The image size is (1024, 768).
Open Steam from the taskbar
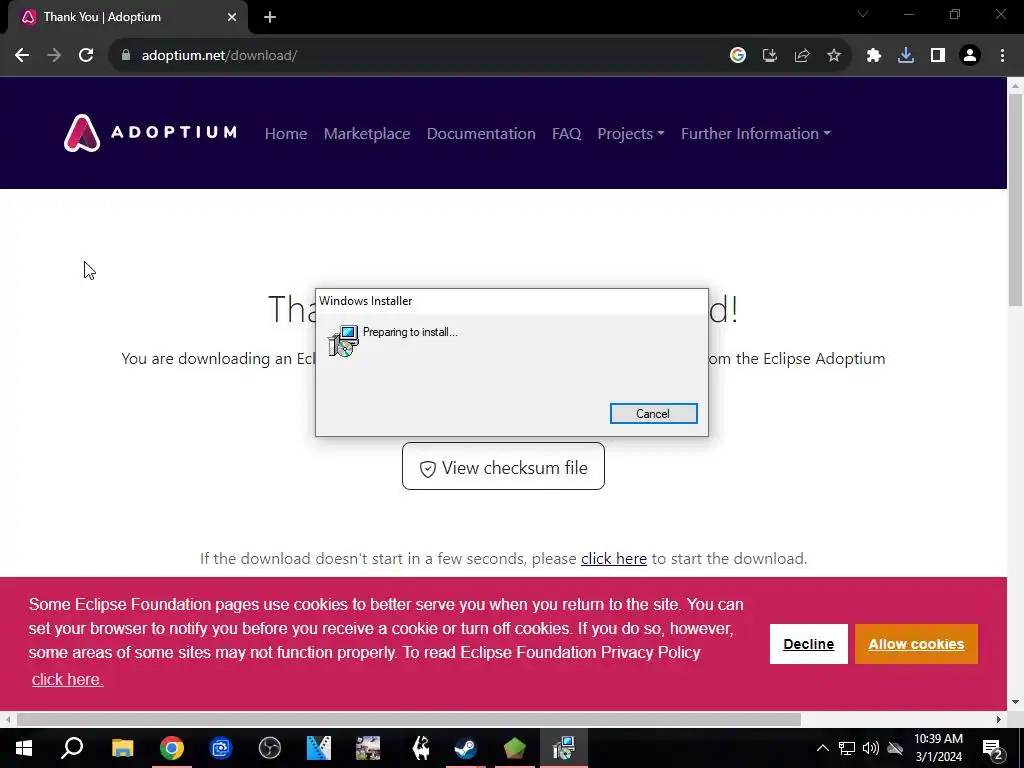pyautogui.click(x=466, y=748)
